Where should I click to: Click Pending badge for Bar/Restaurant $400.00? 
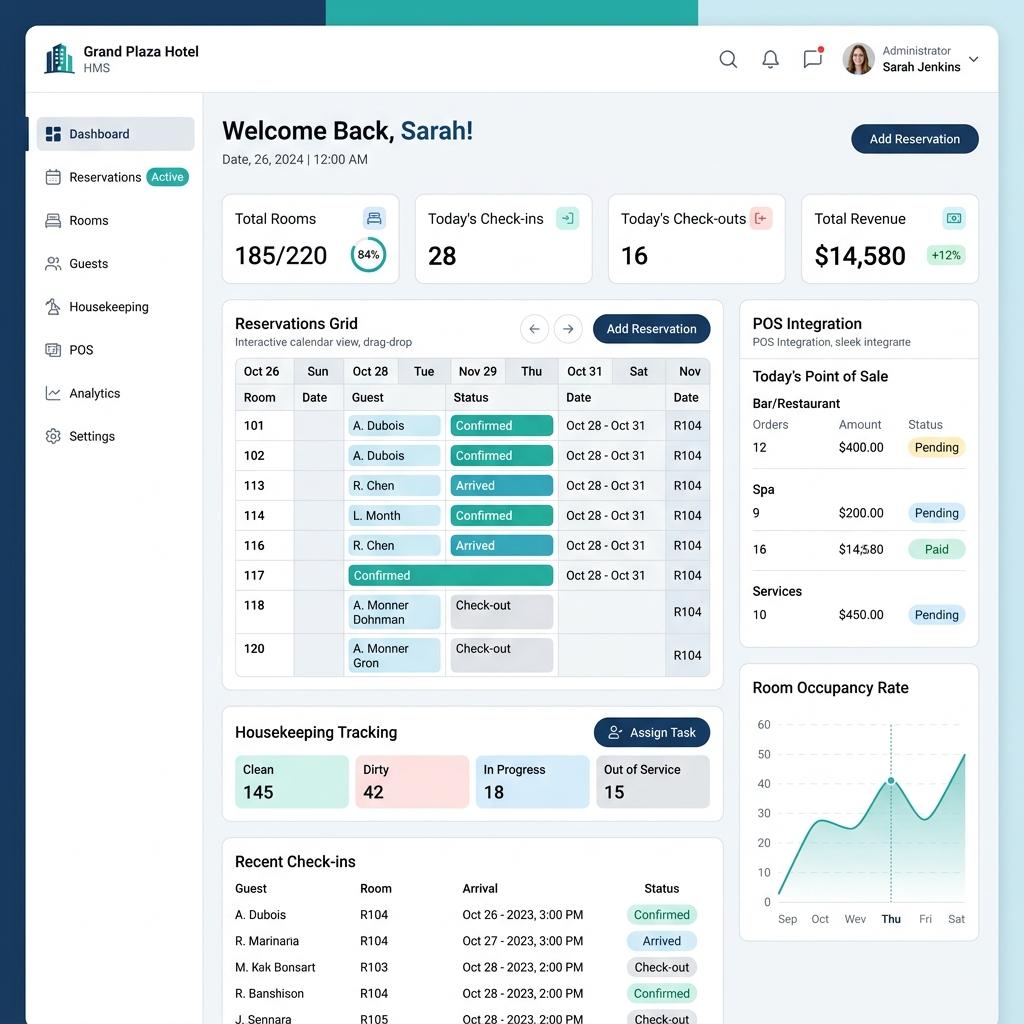[x=936, y=447]
